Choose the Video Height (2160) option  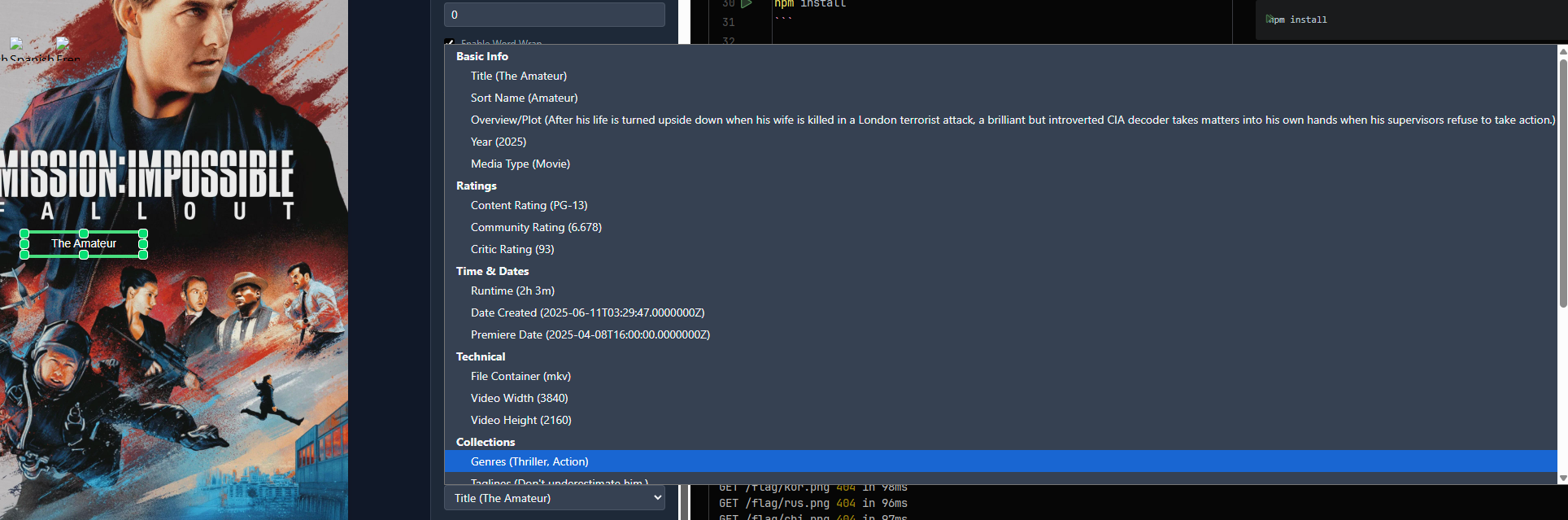tap(1000, 420)
